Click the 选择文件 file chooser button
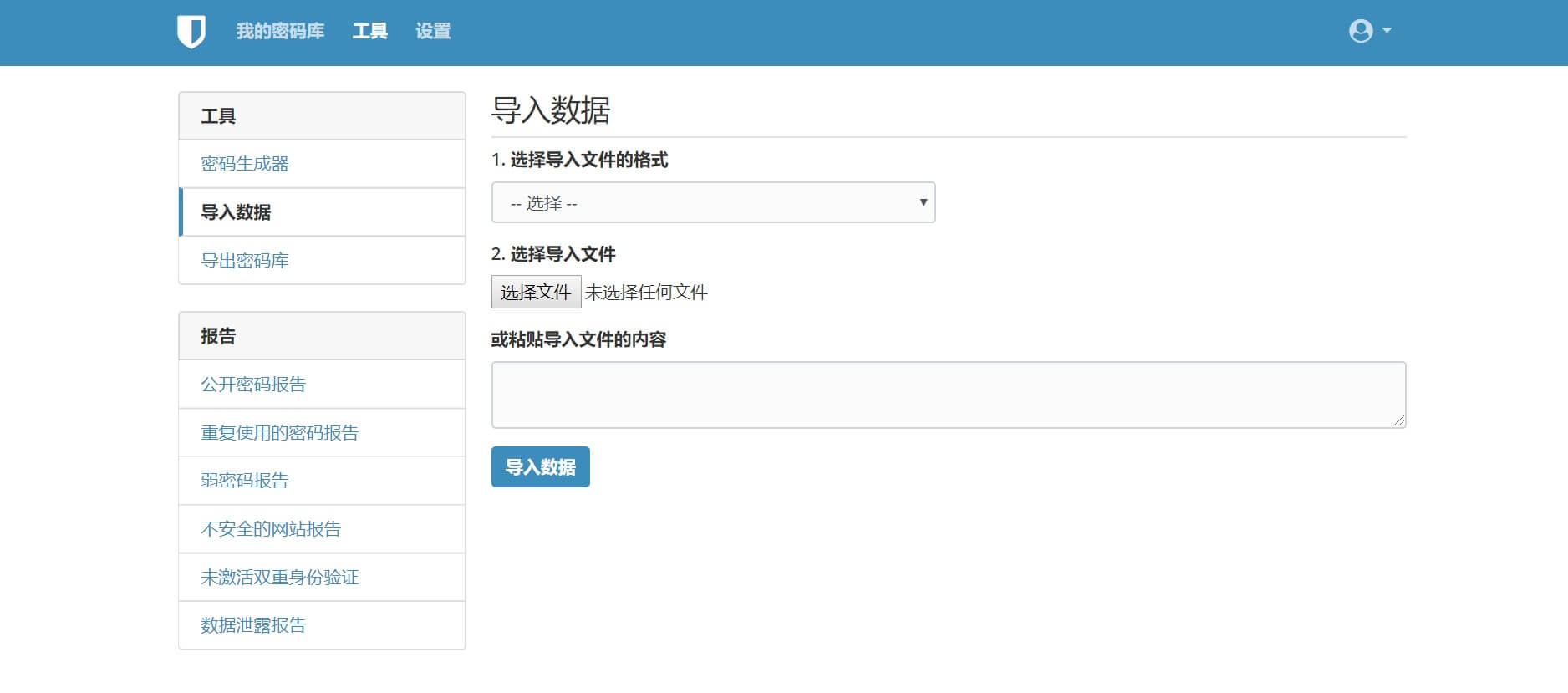The width and height of the screenshot is (1568, 693). tap(536, 293)
